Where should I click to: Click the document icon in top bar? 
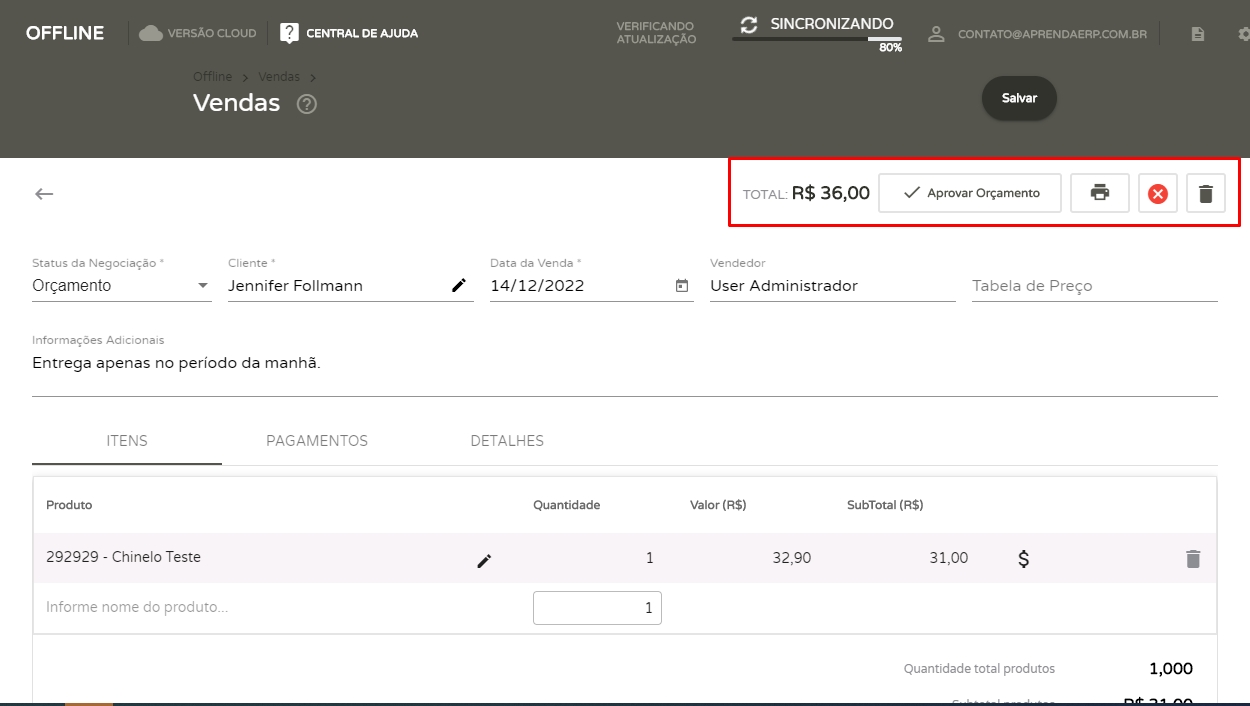point(1197,34)
